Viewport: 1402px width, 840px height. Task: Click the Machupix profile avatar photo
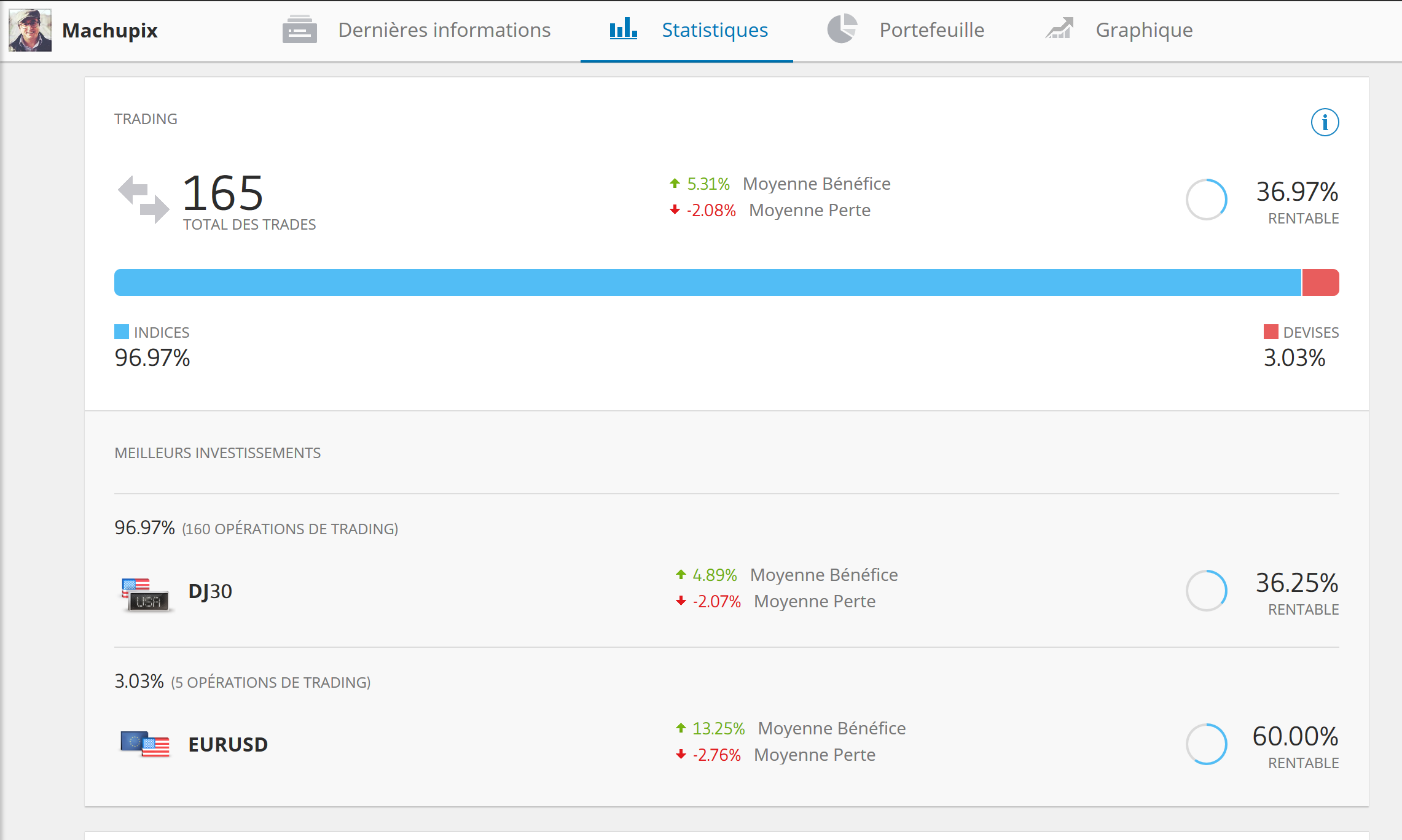pyautogui.click(x=30, y=30)
